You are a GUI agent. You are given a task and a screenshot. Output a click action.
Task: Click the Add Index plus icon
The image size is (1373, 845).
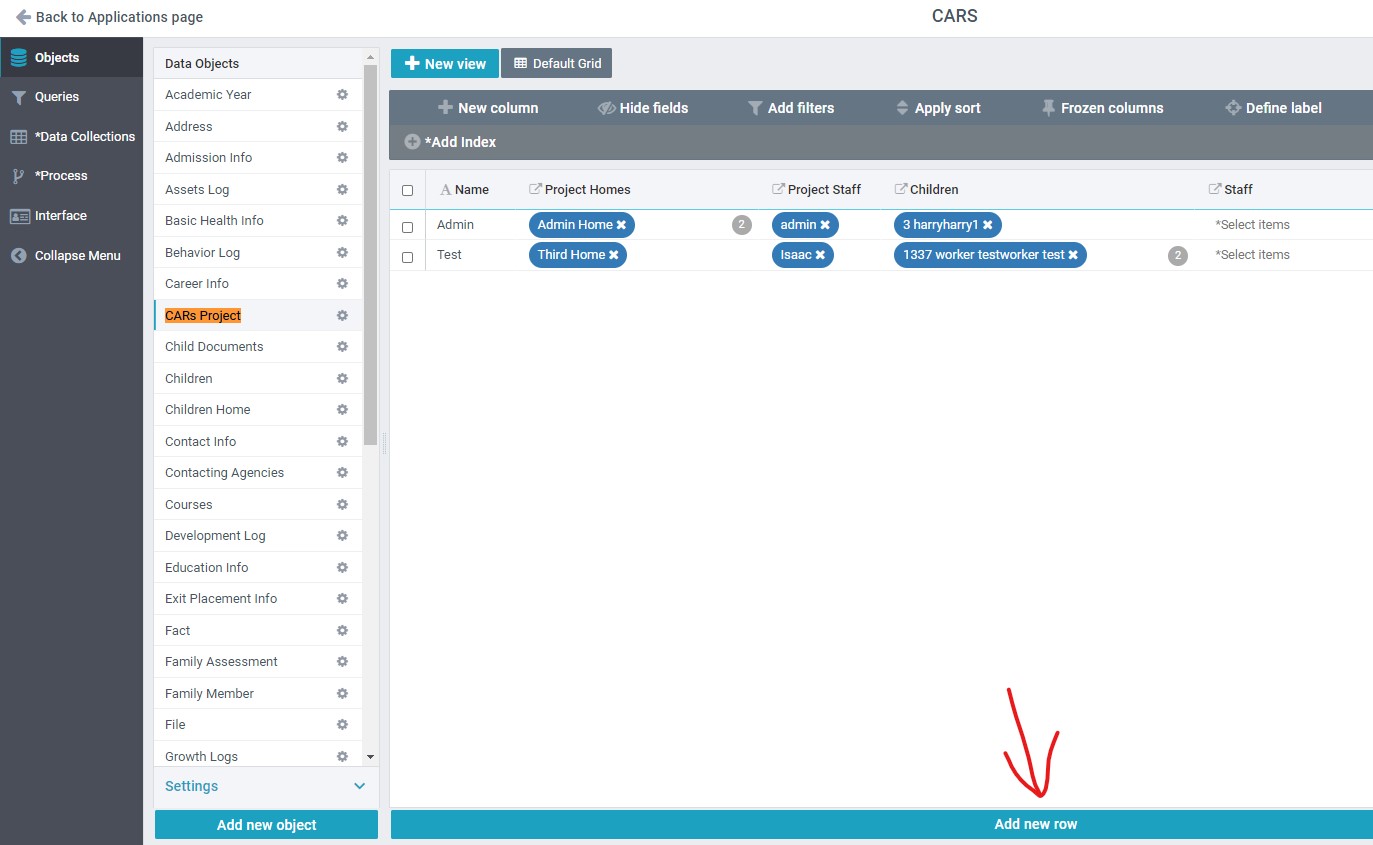tap(412, 142)
